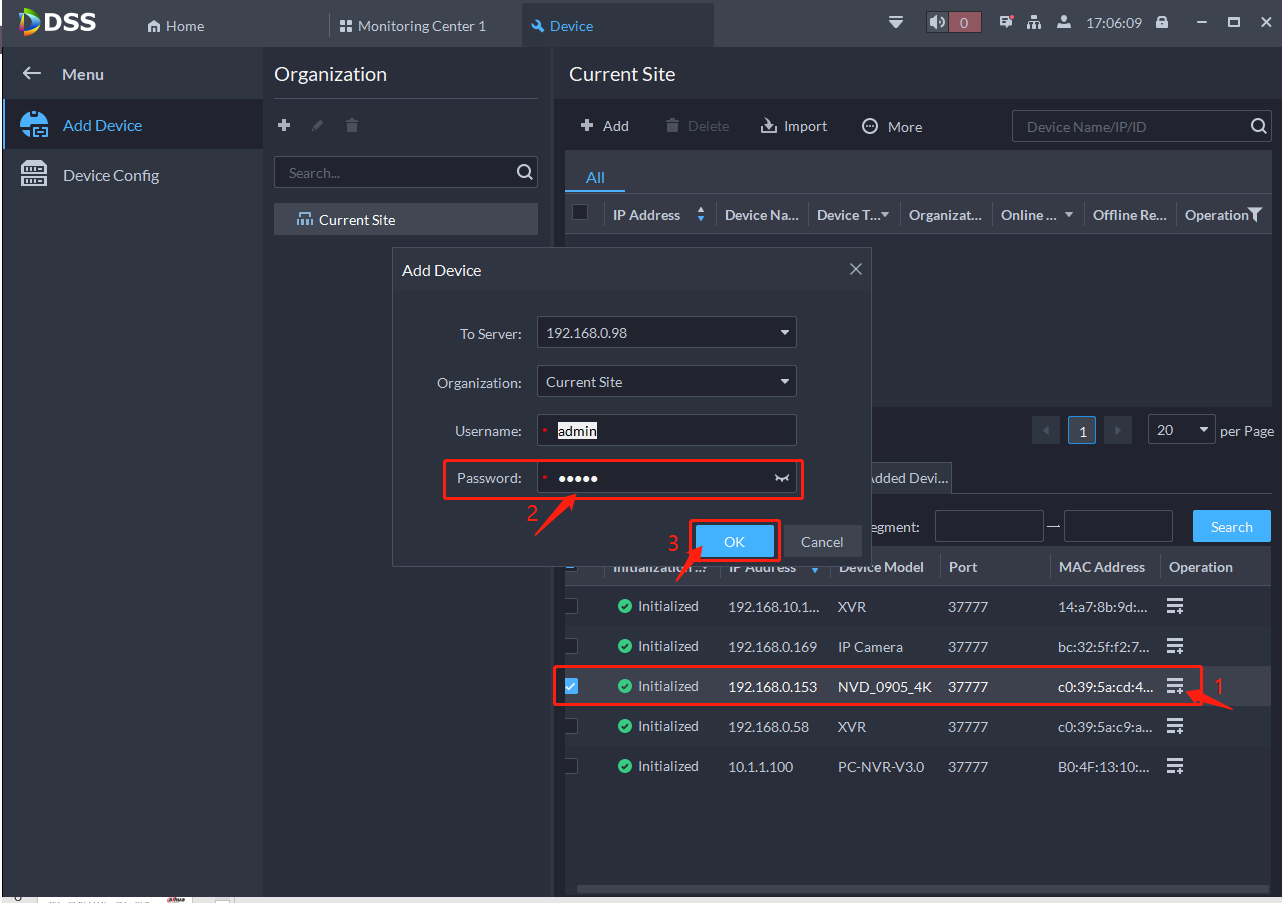Click the Search button for IP segment
This screenshot has height=903, width=1282.
point(1231,527)
